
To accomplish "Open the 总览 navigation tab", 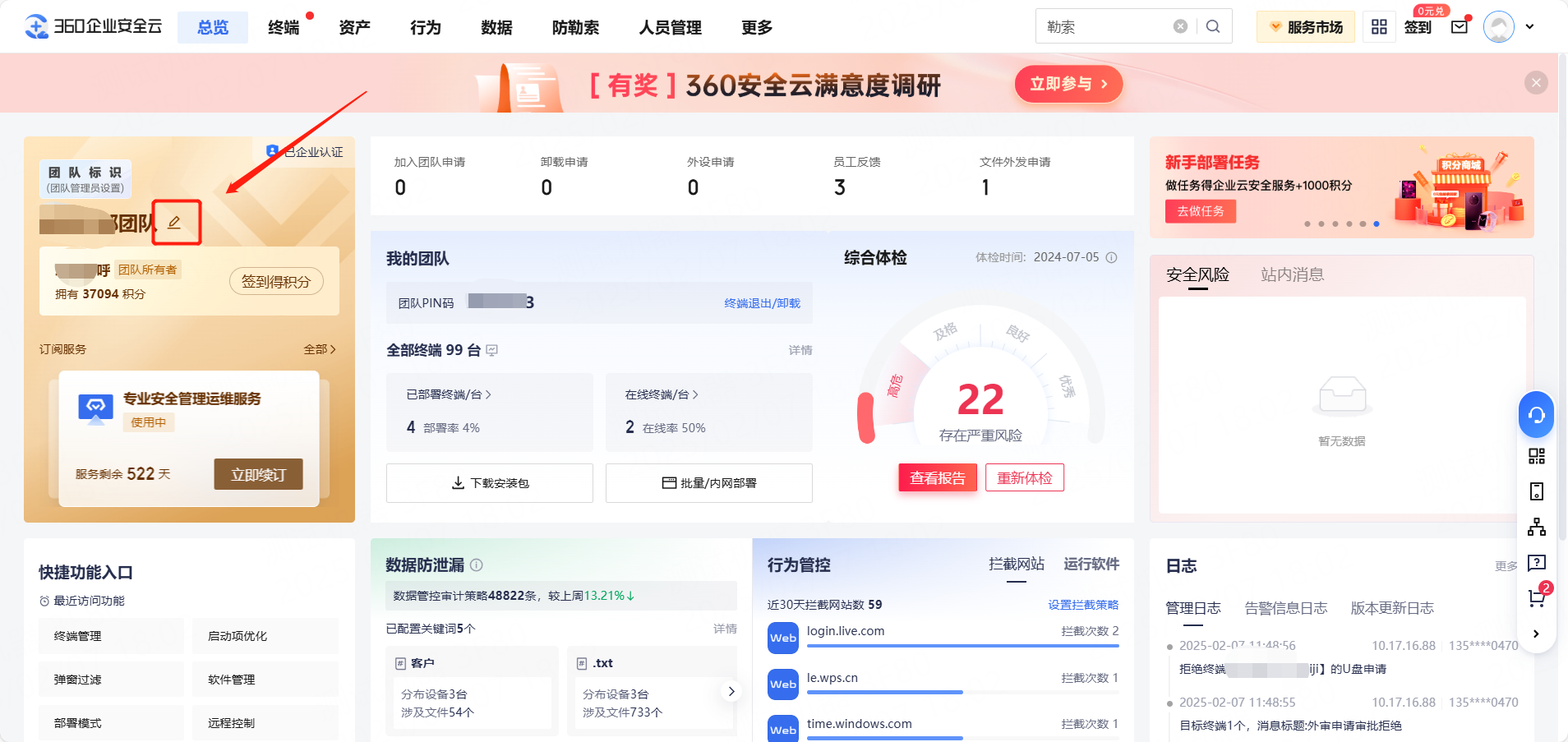I will click(x=213, y=28).
